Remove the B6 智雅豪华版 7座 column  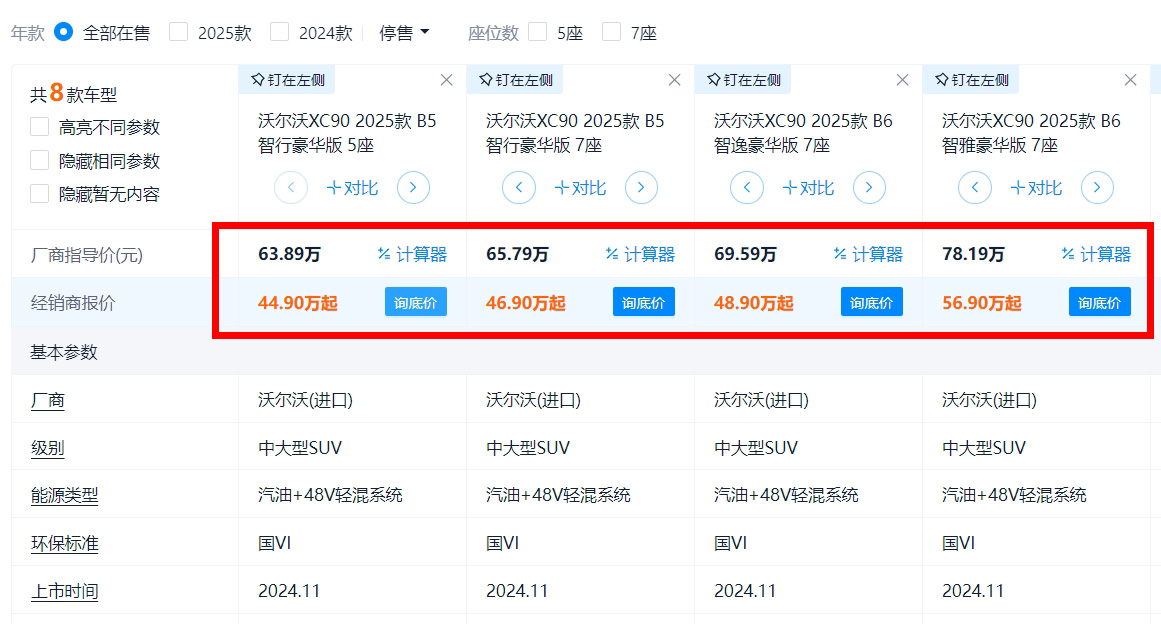[1131, 80]
